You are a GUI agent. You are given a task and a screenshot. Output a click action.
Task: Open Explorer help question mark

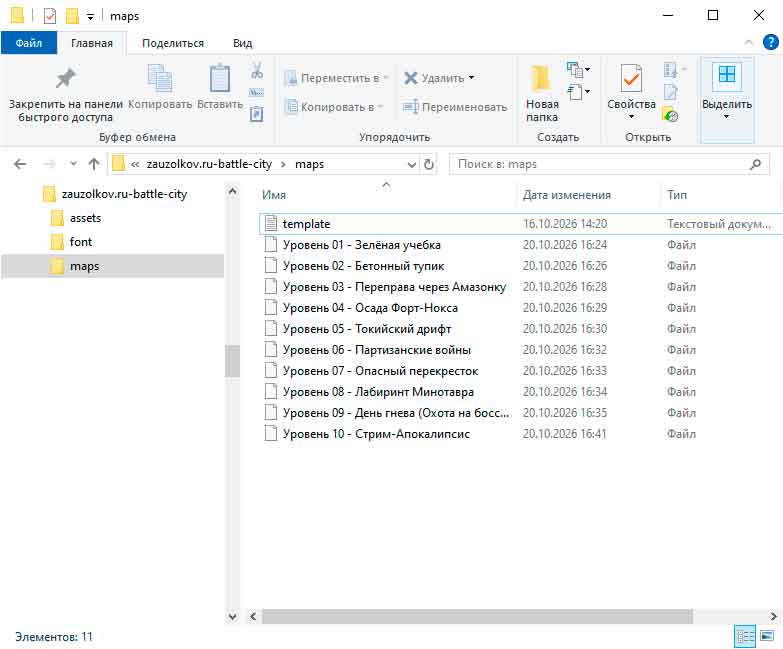(771, 42)
